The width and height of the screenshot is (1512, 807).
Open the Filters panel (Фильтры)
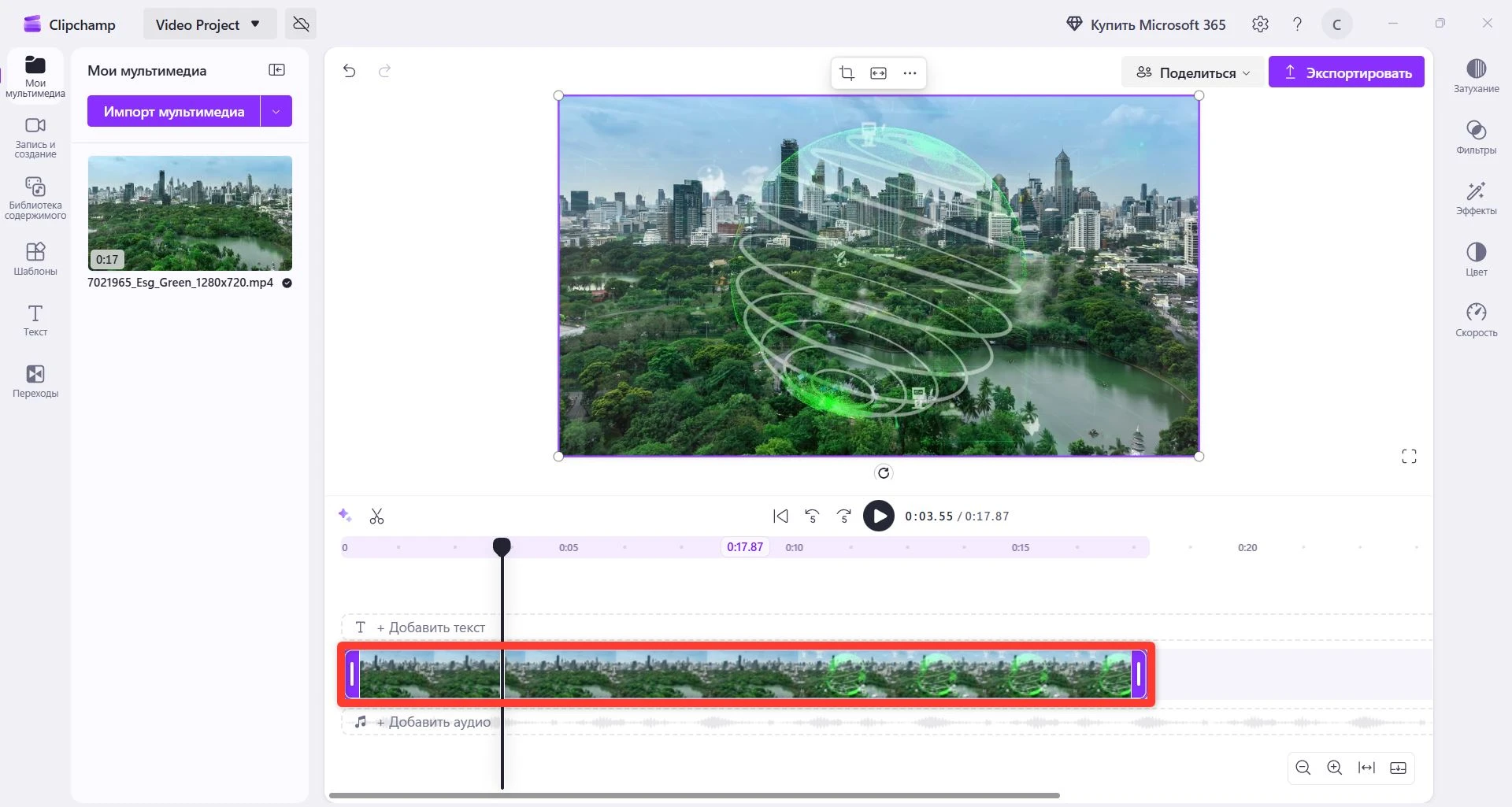(x=1476, y=137)
